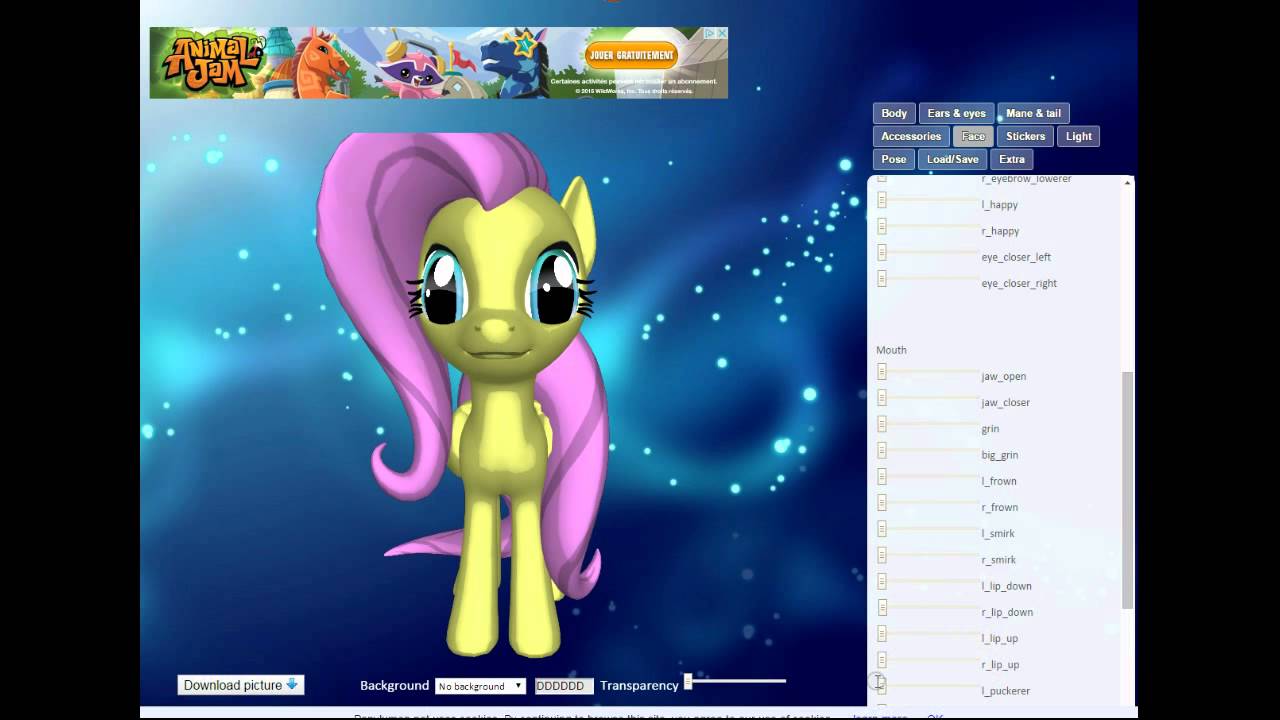This screenshot has width=1280, height=720.
Task: Switch to the Stickers tab
Action: coord(1025,136)
